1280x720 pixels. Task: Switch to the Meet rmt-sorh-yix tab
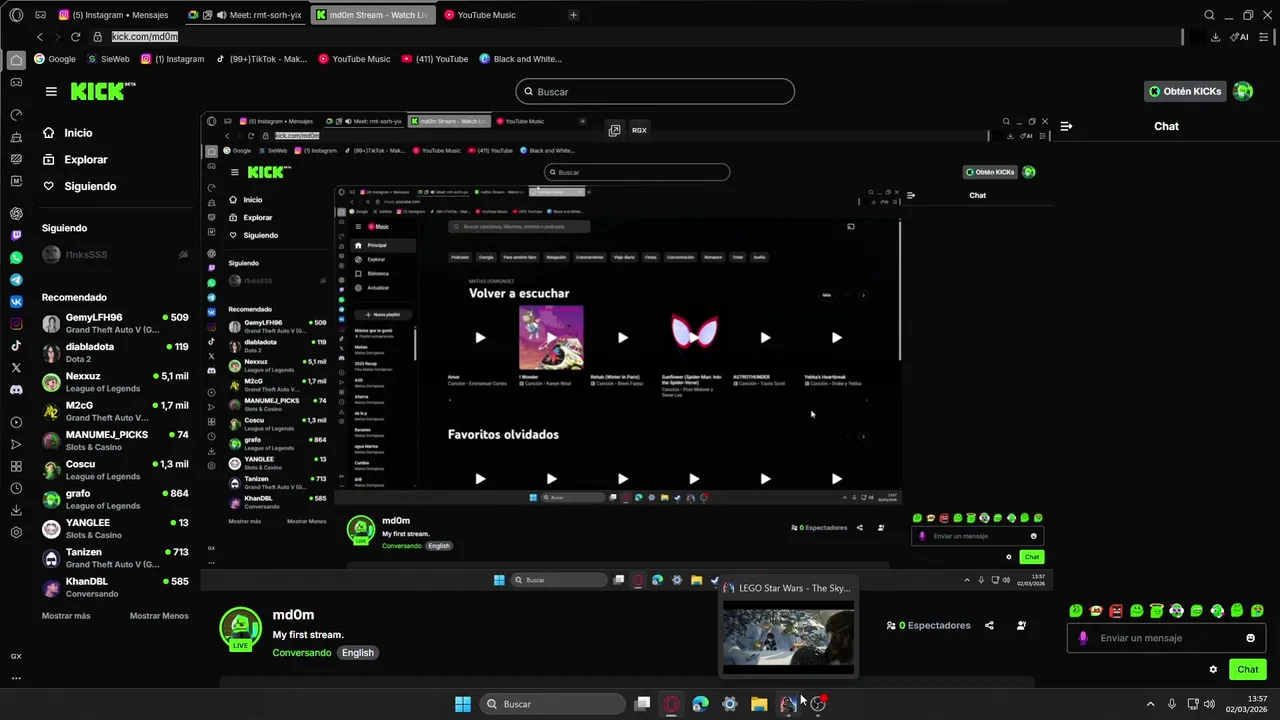247,15
